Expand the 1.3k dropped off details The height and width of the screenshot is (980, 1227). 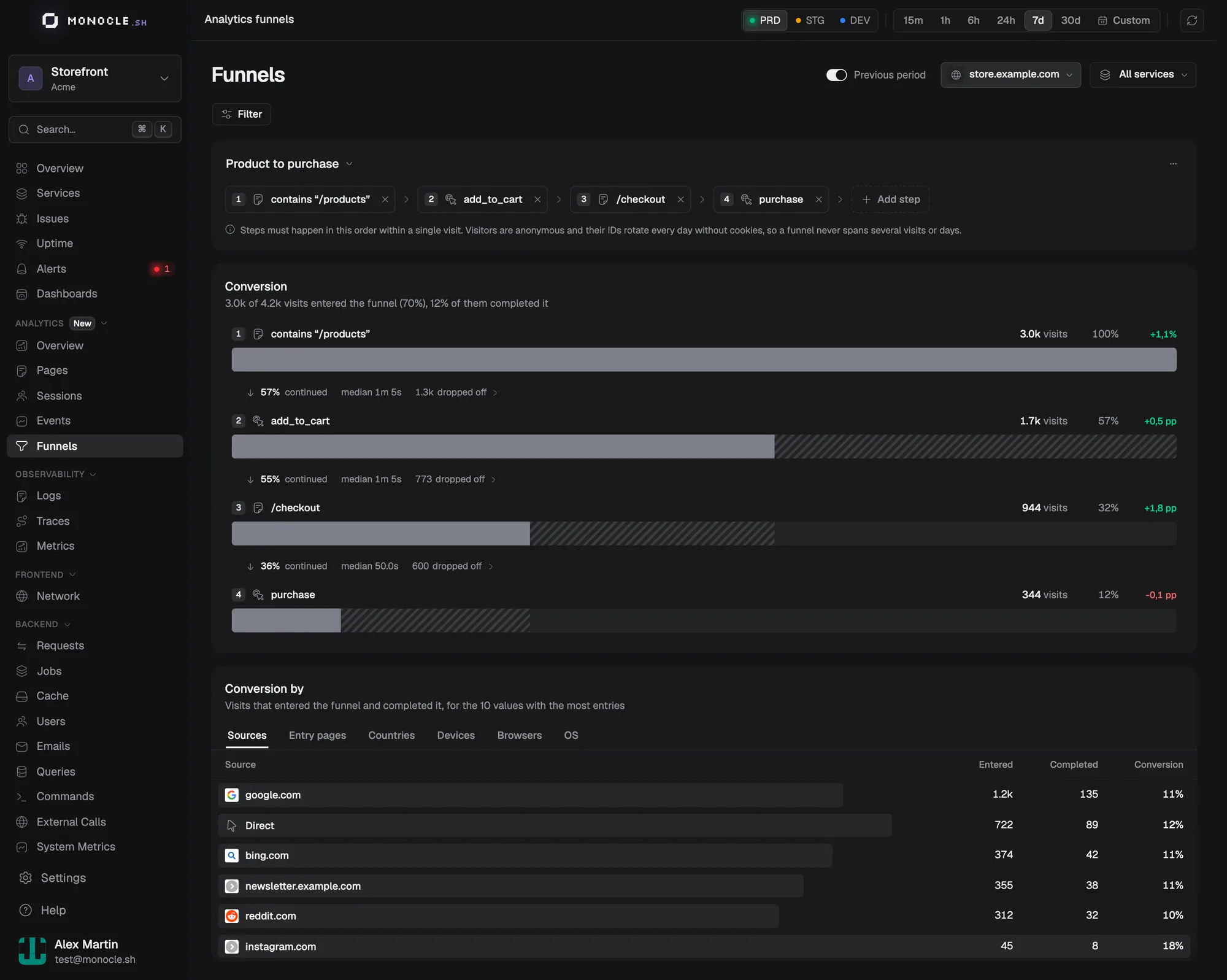456,392
